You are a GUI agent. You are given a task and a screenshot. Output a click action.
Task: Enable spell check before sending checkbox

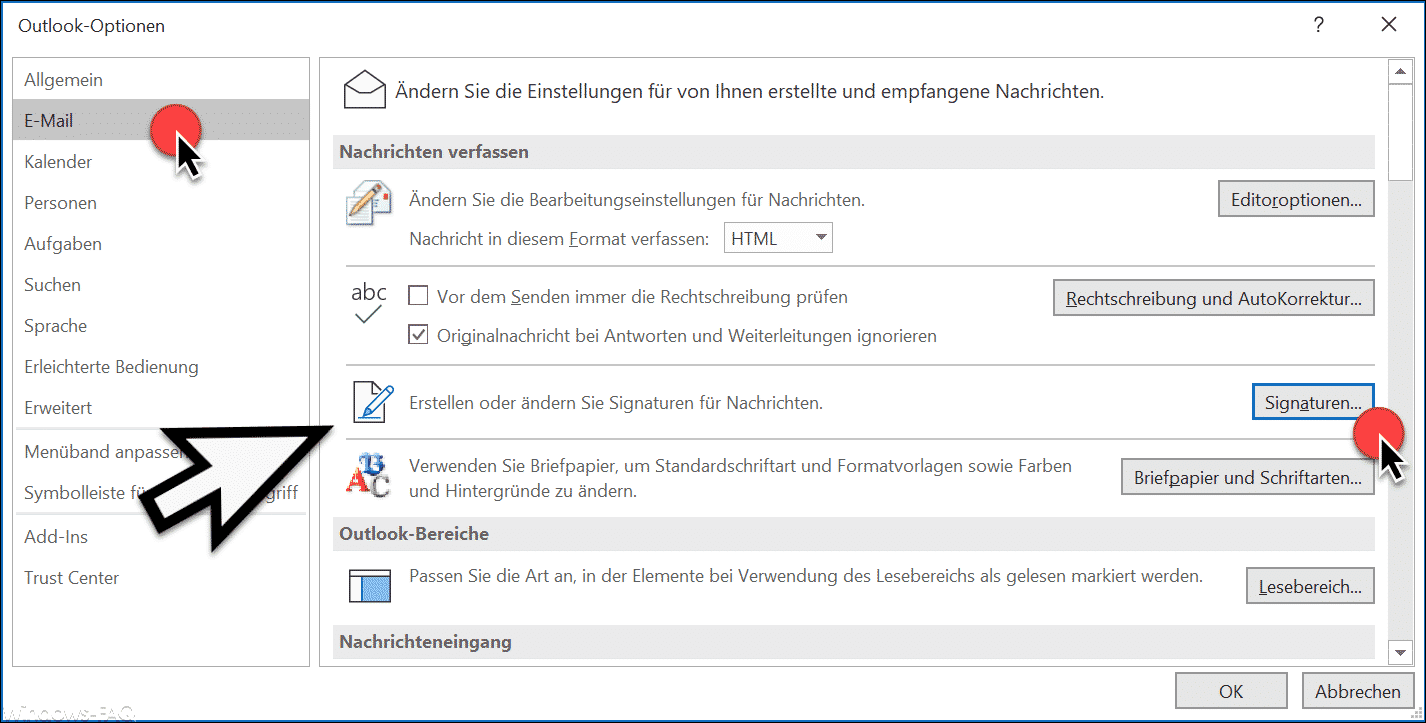click(x=419, y=296)
